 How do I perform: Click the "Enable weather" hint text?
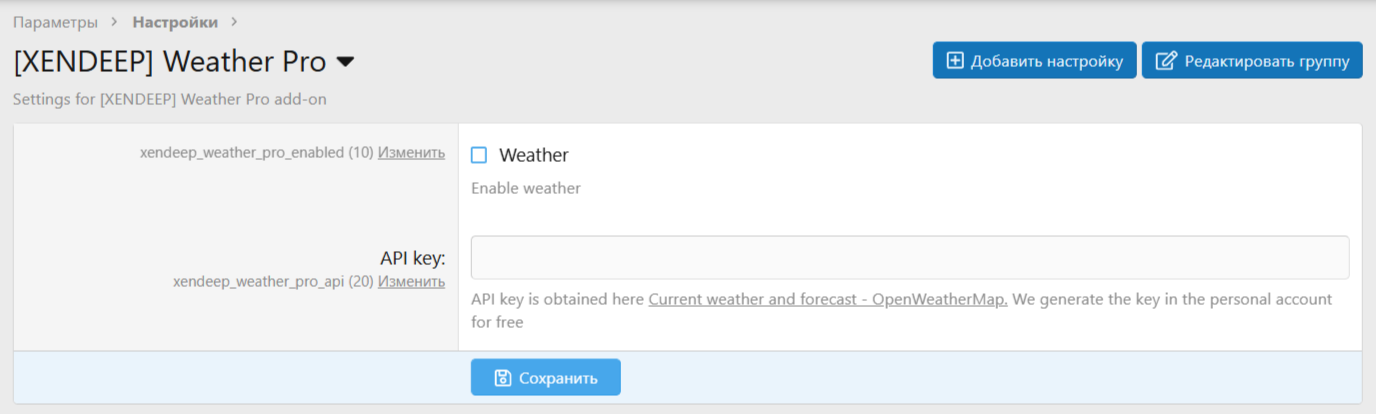tap(525, 188)
